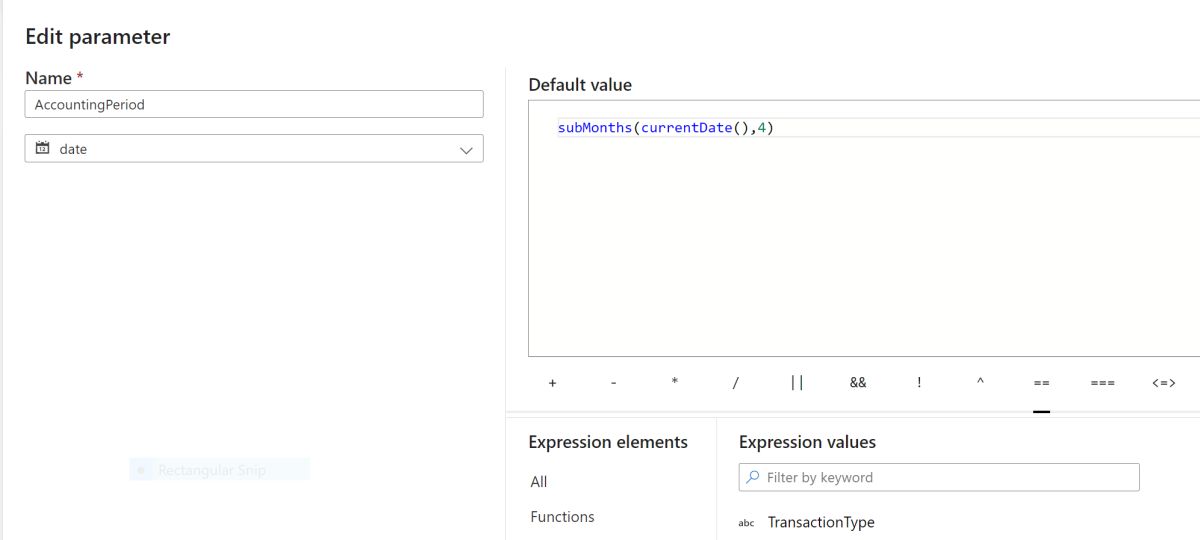
Task: Insert the divide operator
Action: pos(735,383)
